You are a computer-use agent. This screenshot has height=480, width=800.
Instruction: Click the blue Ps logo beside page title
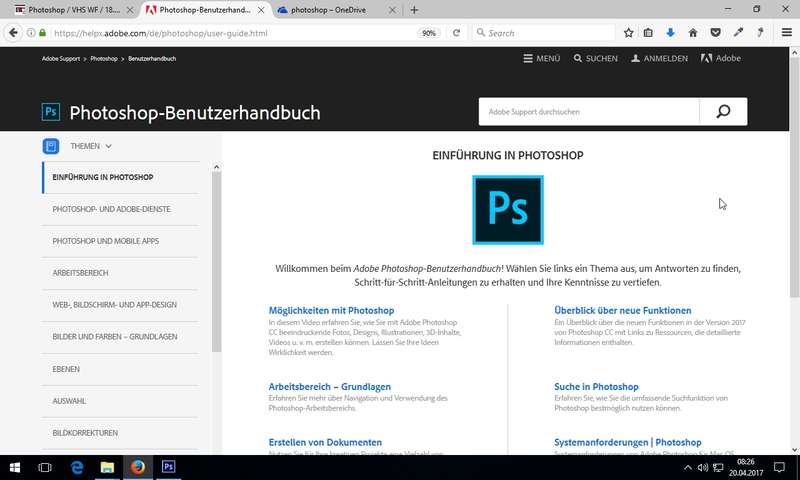click(x=51, y=112)
